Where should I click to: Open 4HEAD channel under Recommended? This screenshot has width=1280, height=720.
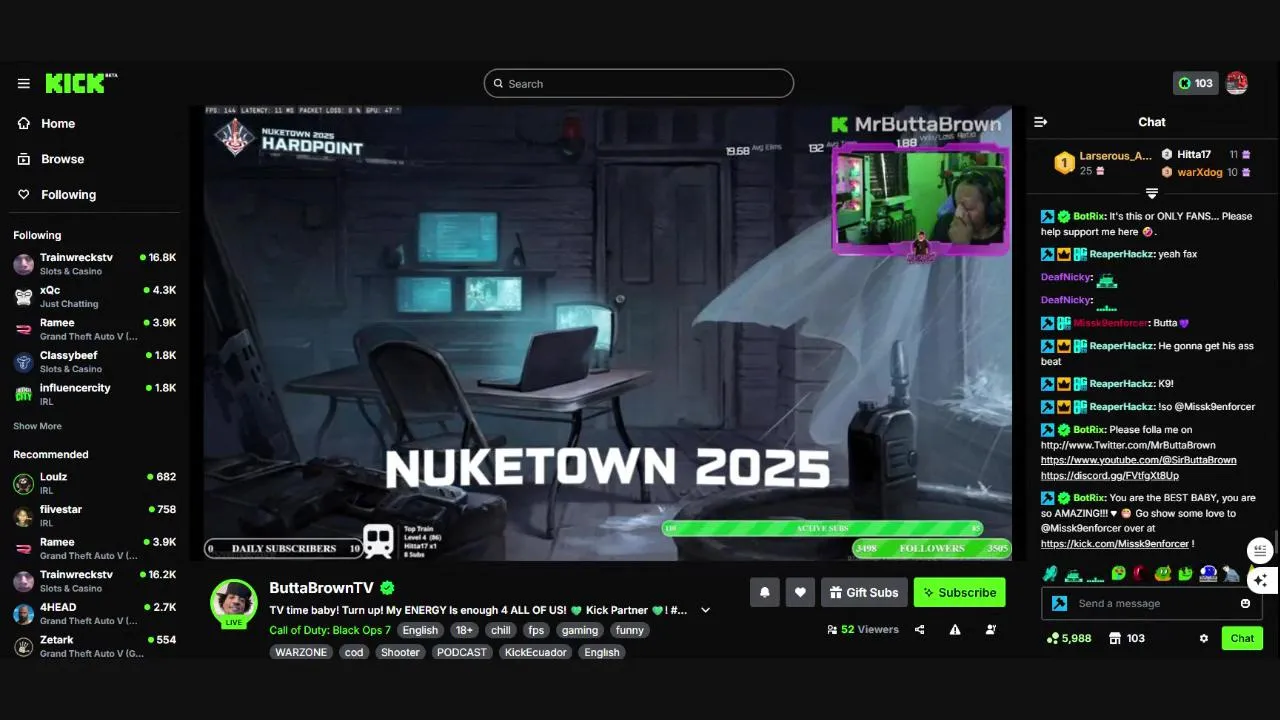pyautogui.click(x=95, y=613)
